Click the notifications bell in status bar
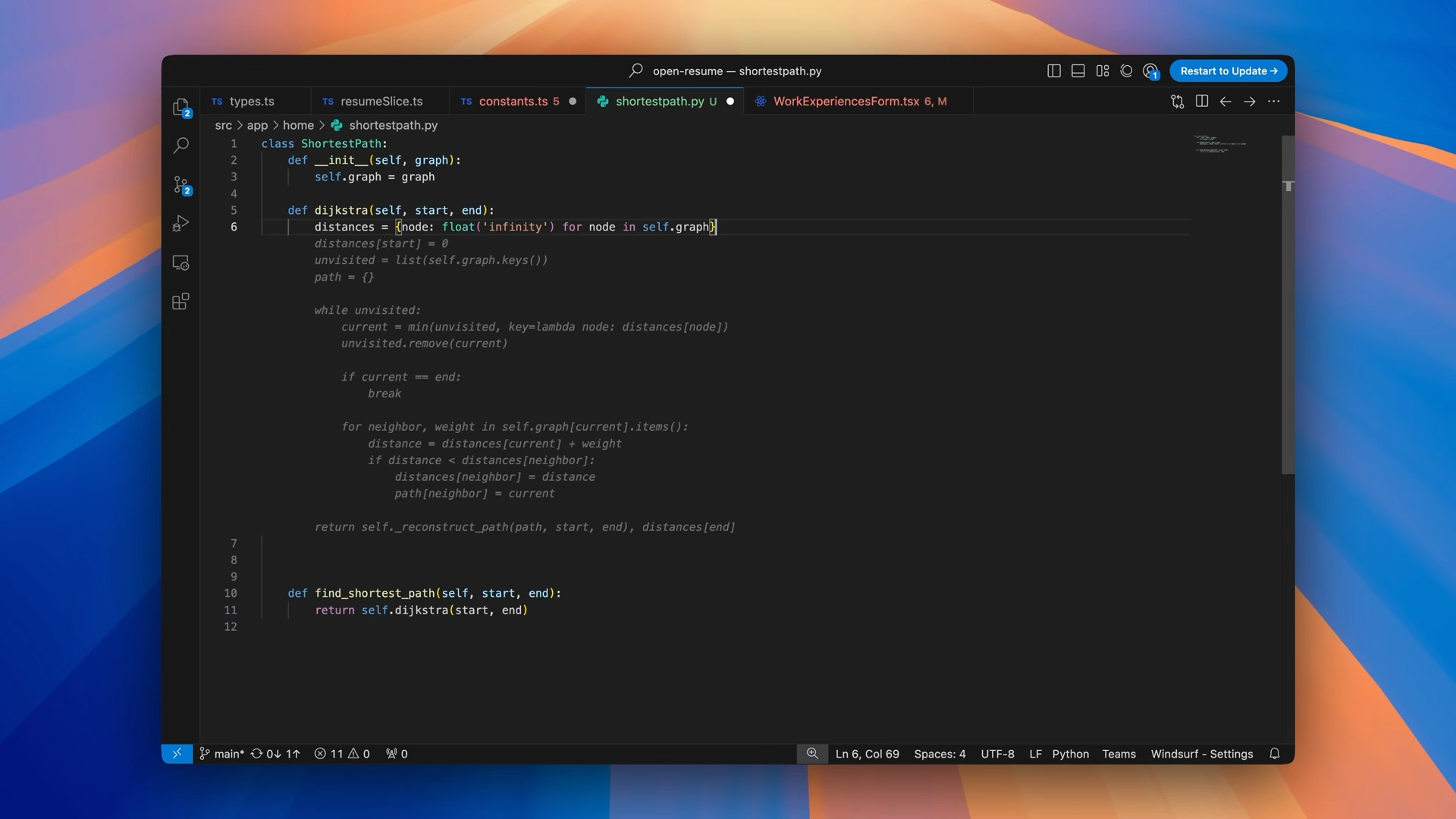 pyautogui.click(x=1275, y=754)
